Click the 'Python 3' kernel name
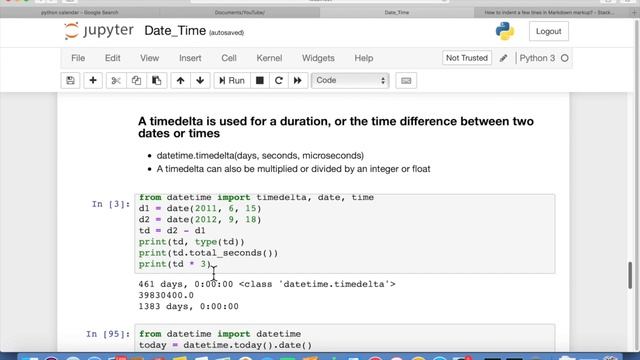The width and height of the screenshot is (640, 360). 537,58
